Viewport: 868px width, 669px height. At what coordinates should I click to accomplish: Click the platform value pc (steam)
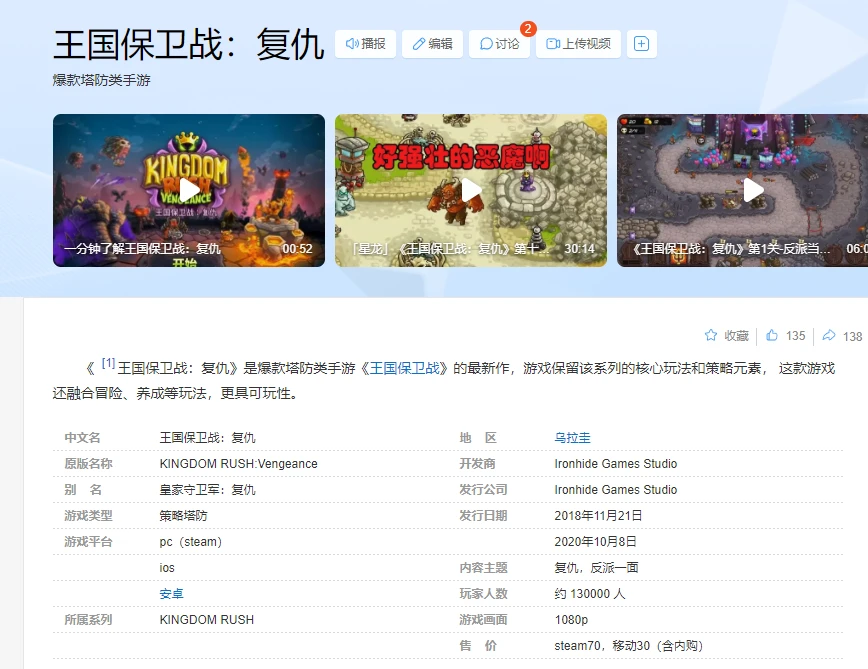pos(191,542)
